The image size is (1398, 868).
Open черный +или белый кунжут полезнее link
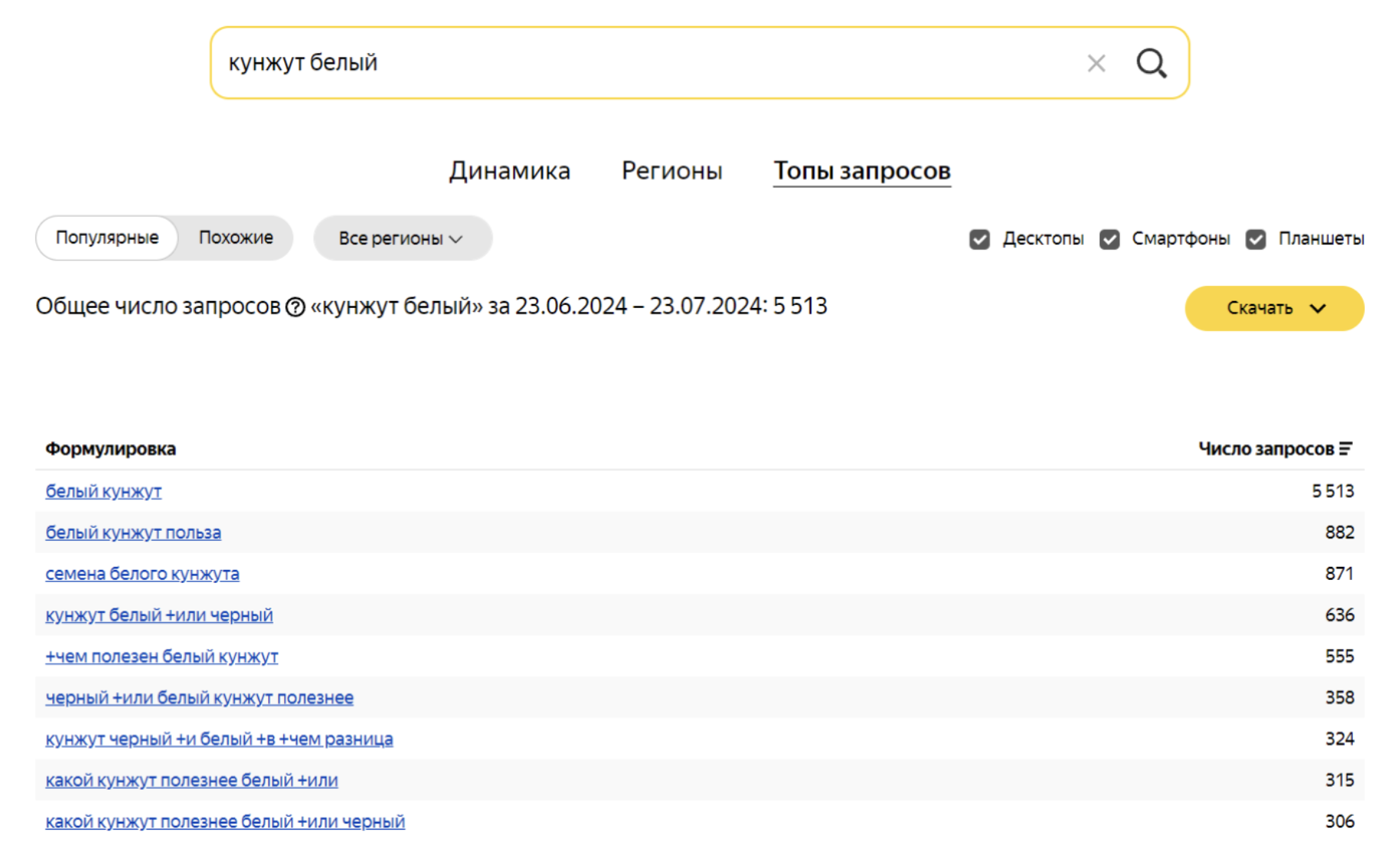tap(200, 697)
